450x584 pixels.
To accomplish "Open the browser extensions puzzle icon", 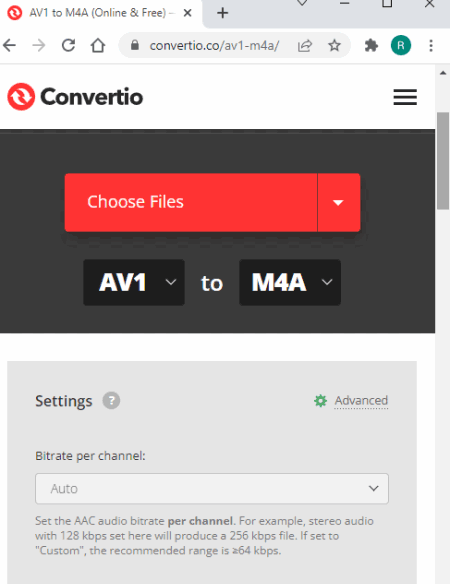I will pyautogui.click(x=371, y=46).
